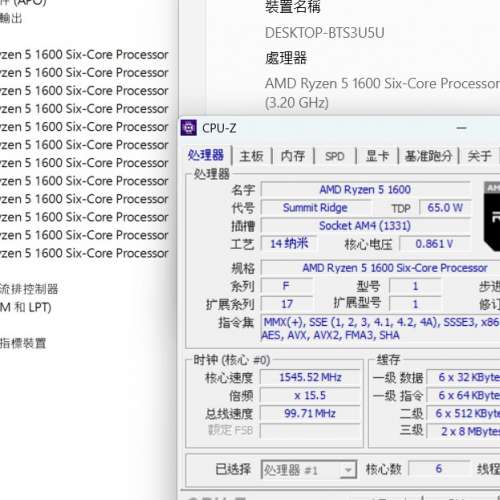
Task: Click the AMD Ryzen 5 1600 name field
Action: tap(365, 190)
